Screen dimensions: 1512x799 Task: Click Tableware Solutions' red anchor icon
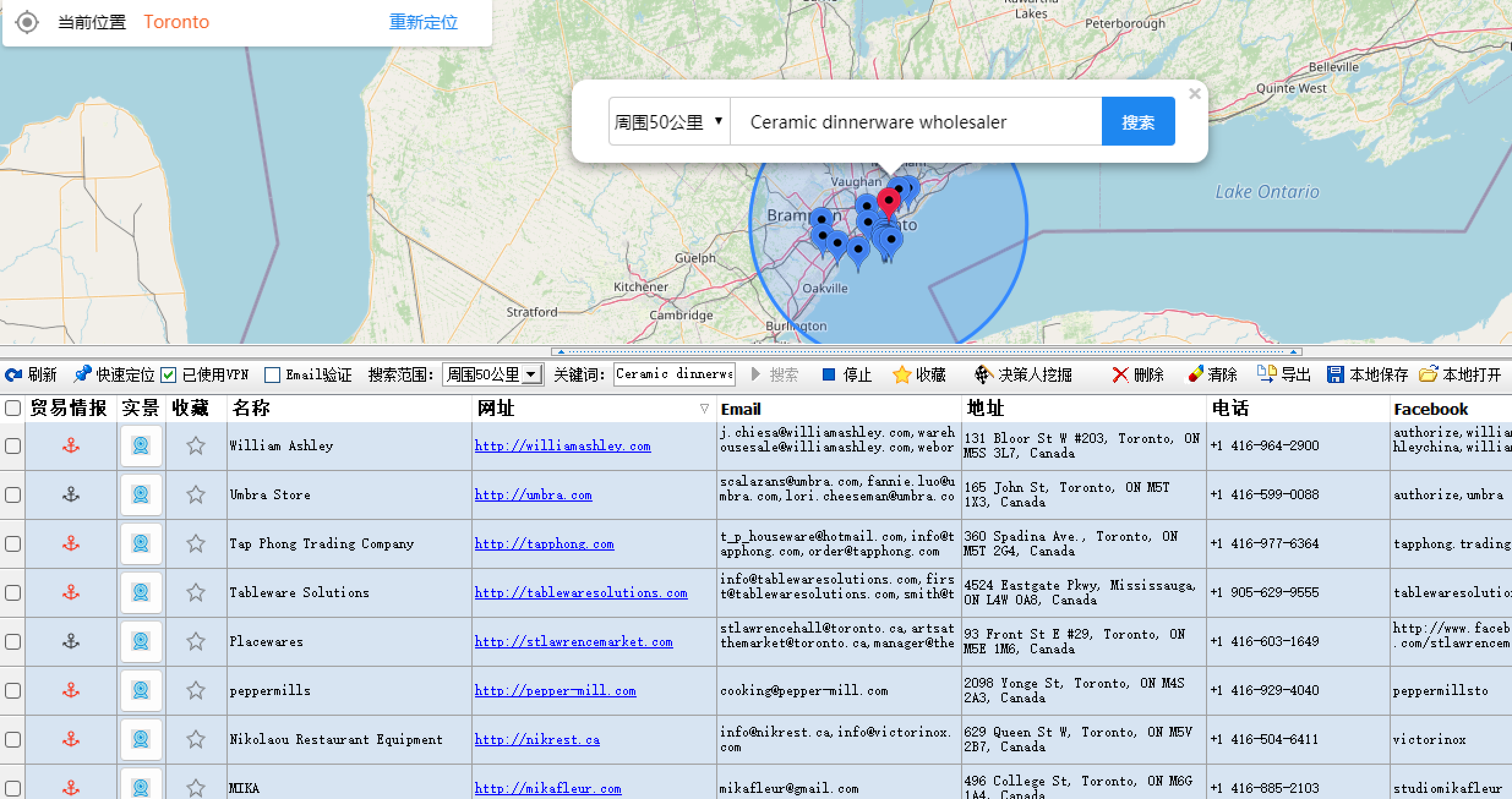(x=71, y=592)
